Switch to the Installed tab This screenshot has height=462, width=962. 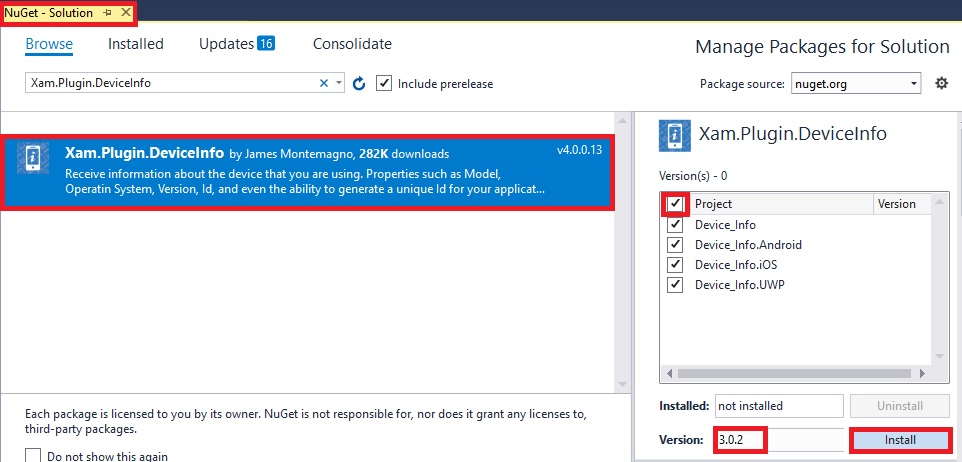pyautogui.click(x=136, y=44)
